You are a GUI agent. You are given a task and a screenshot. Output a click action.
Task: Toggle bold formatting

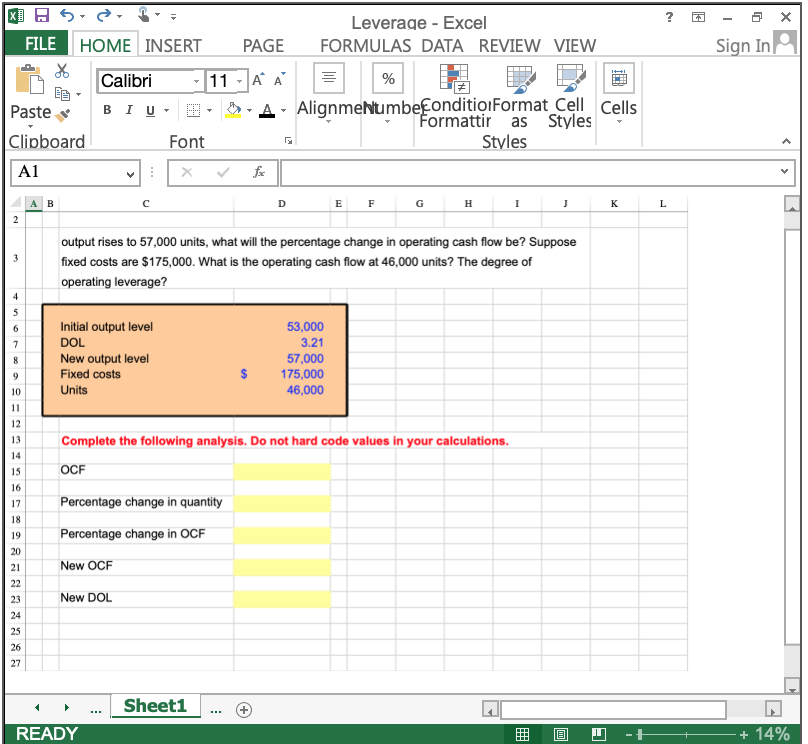(107, 110)
